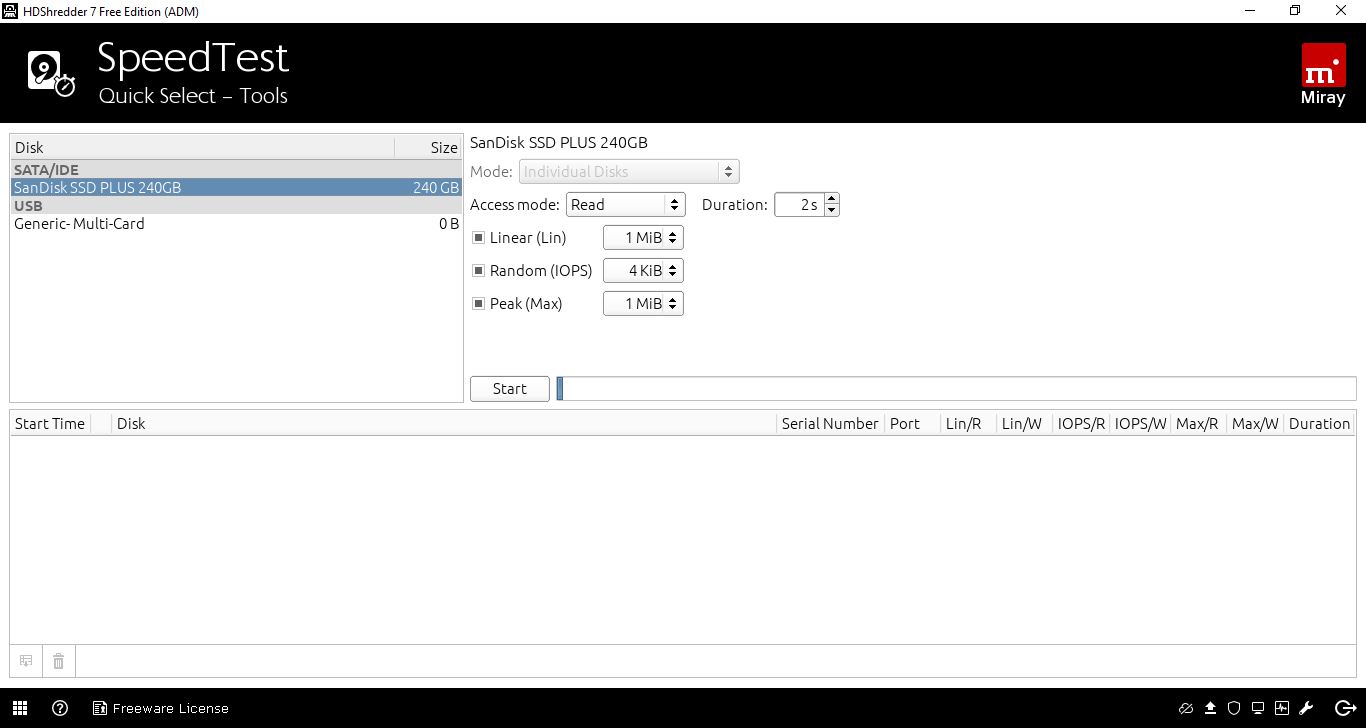Click the IOPS/R column header
The image size is (1366, 728).
point(1081,423)
